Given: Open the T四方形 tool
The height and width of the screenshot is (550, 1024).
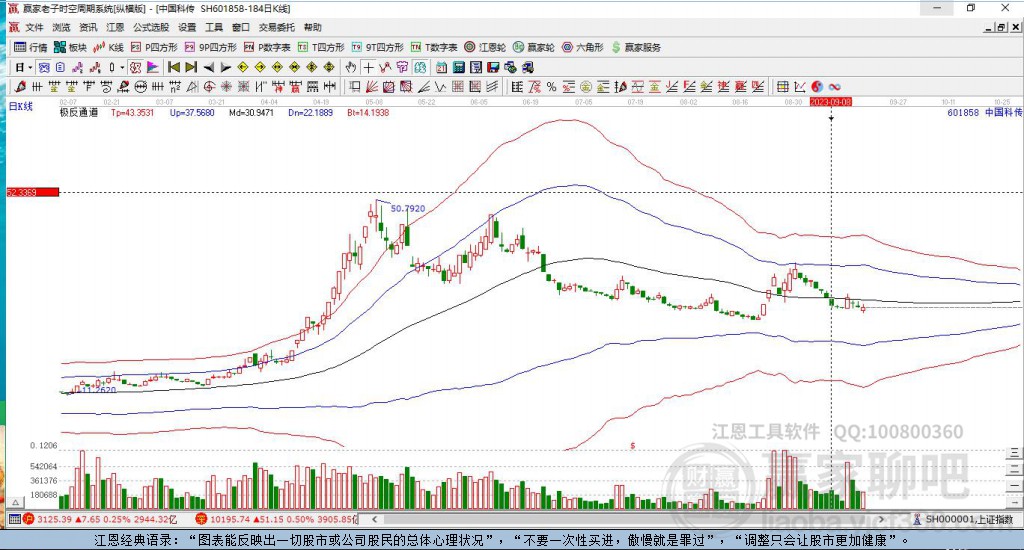Looking at the screenshot, I should [321, 47].
